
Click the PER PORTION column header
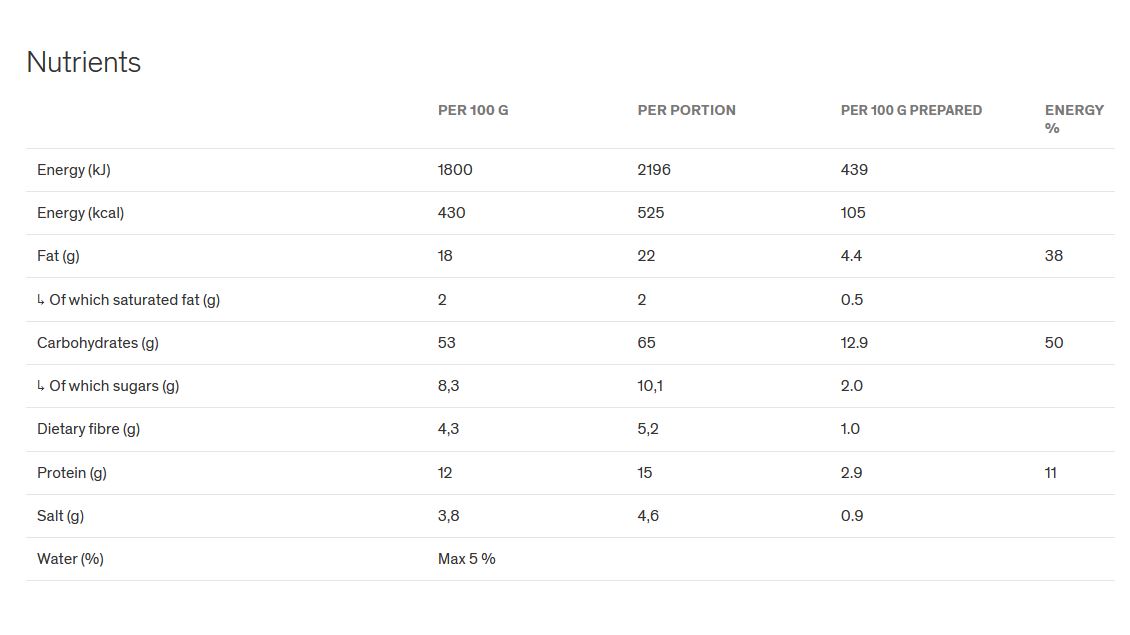click(686, 110)
